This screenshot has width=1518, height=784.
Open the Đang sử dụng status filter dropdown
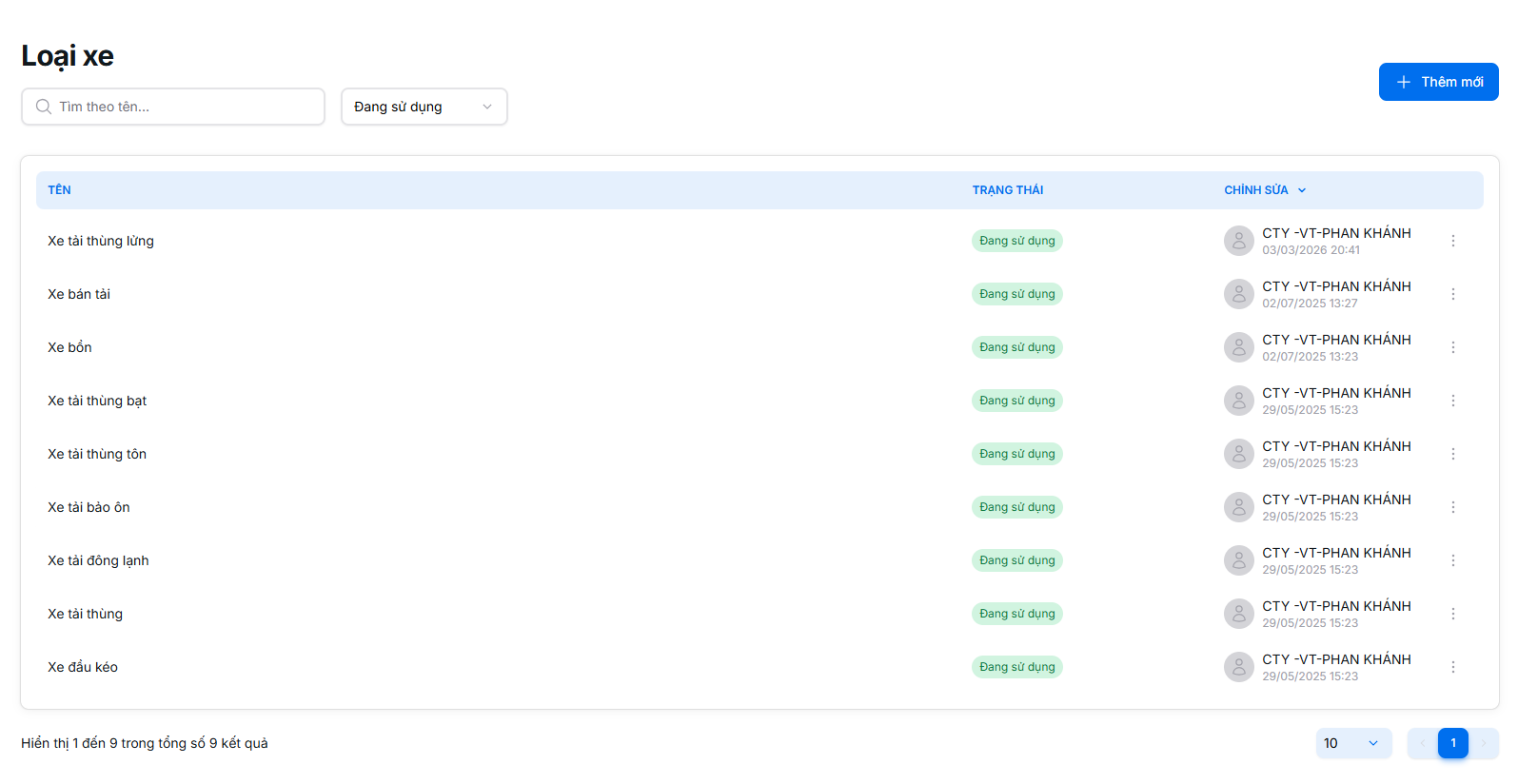(424, 107)
